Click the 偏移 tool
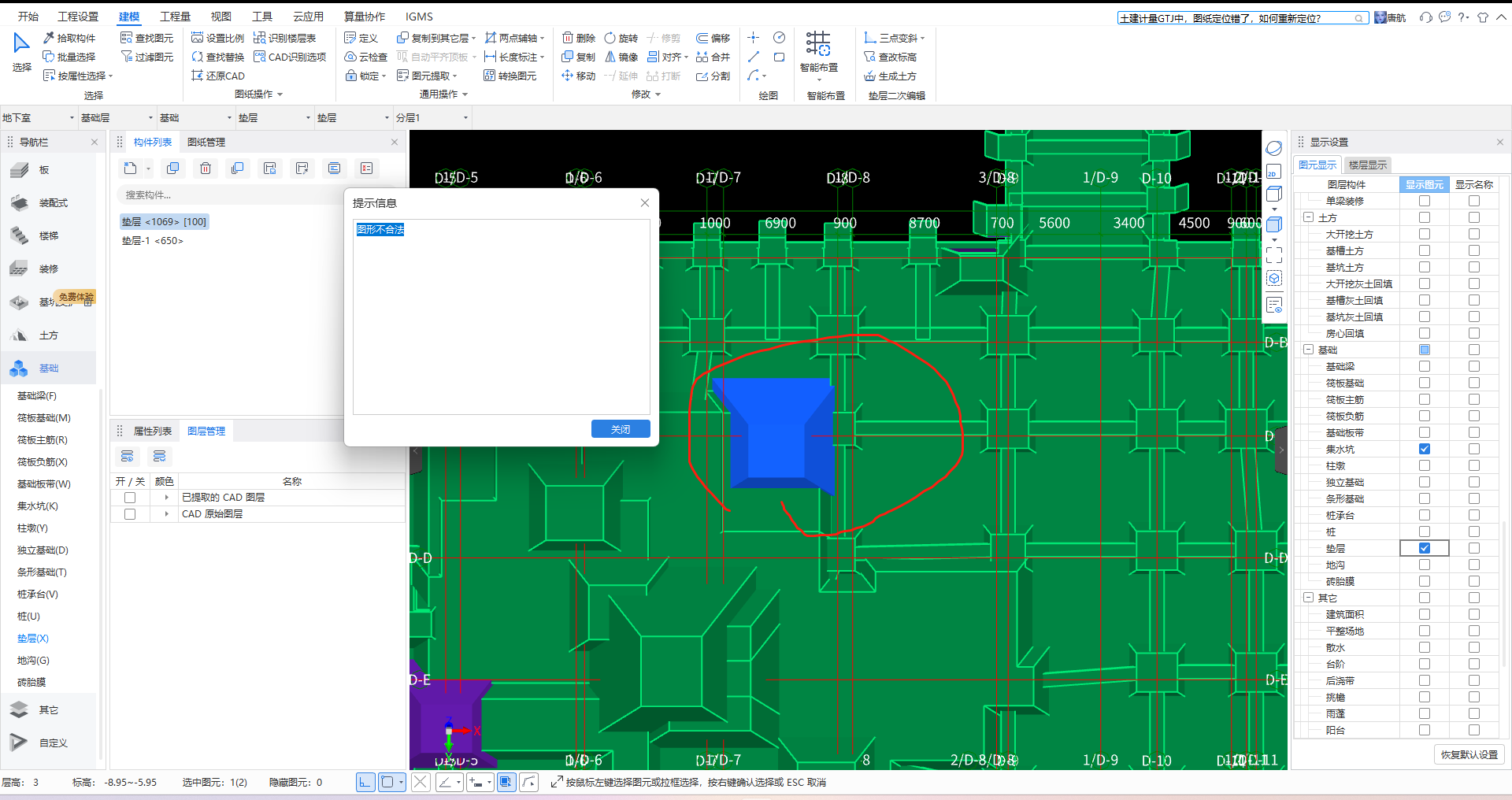 pyautogui.click(x=713, y=38)
